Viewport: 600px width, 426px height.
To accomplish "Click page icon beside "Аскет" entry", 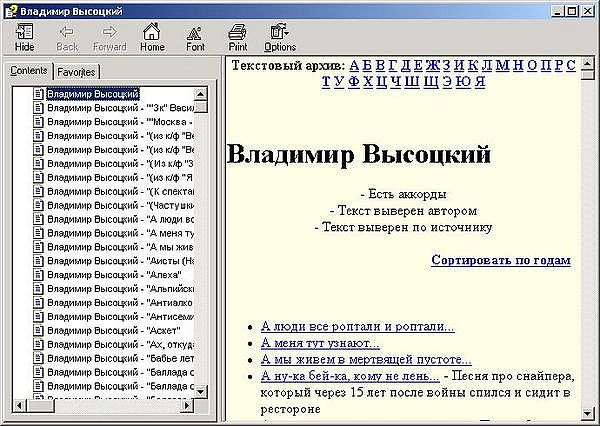I will click(38, 330).
